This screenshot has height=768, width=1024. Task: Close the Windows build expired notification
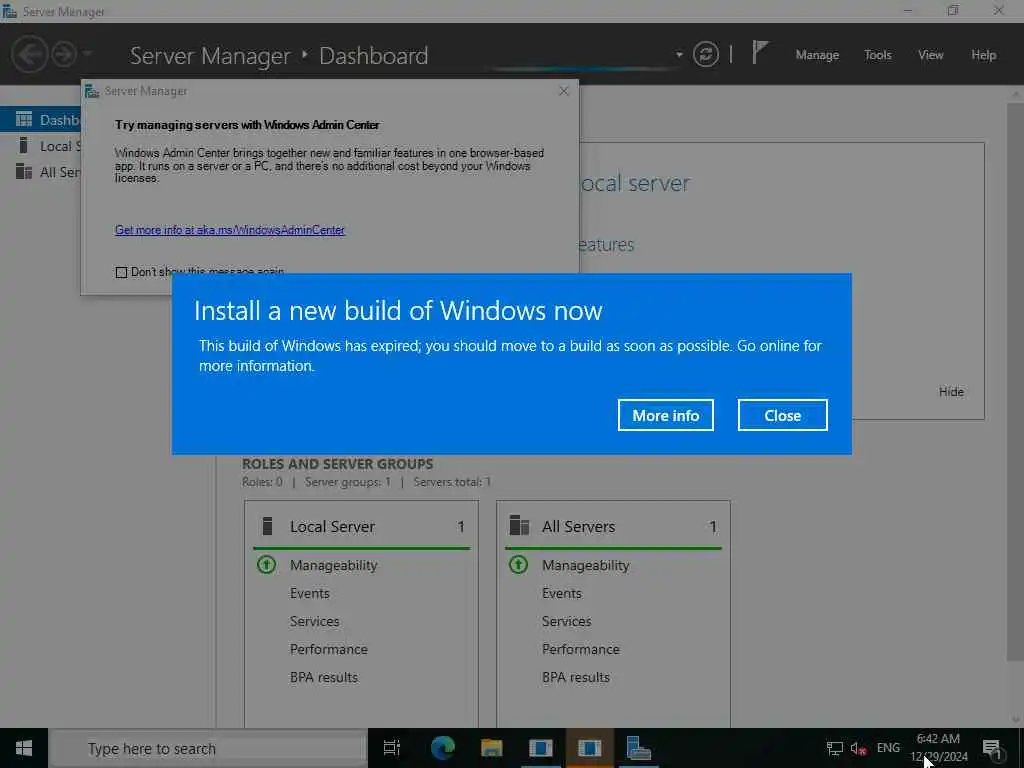click(x=782, y=415)
